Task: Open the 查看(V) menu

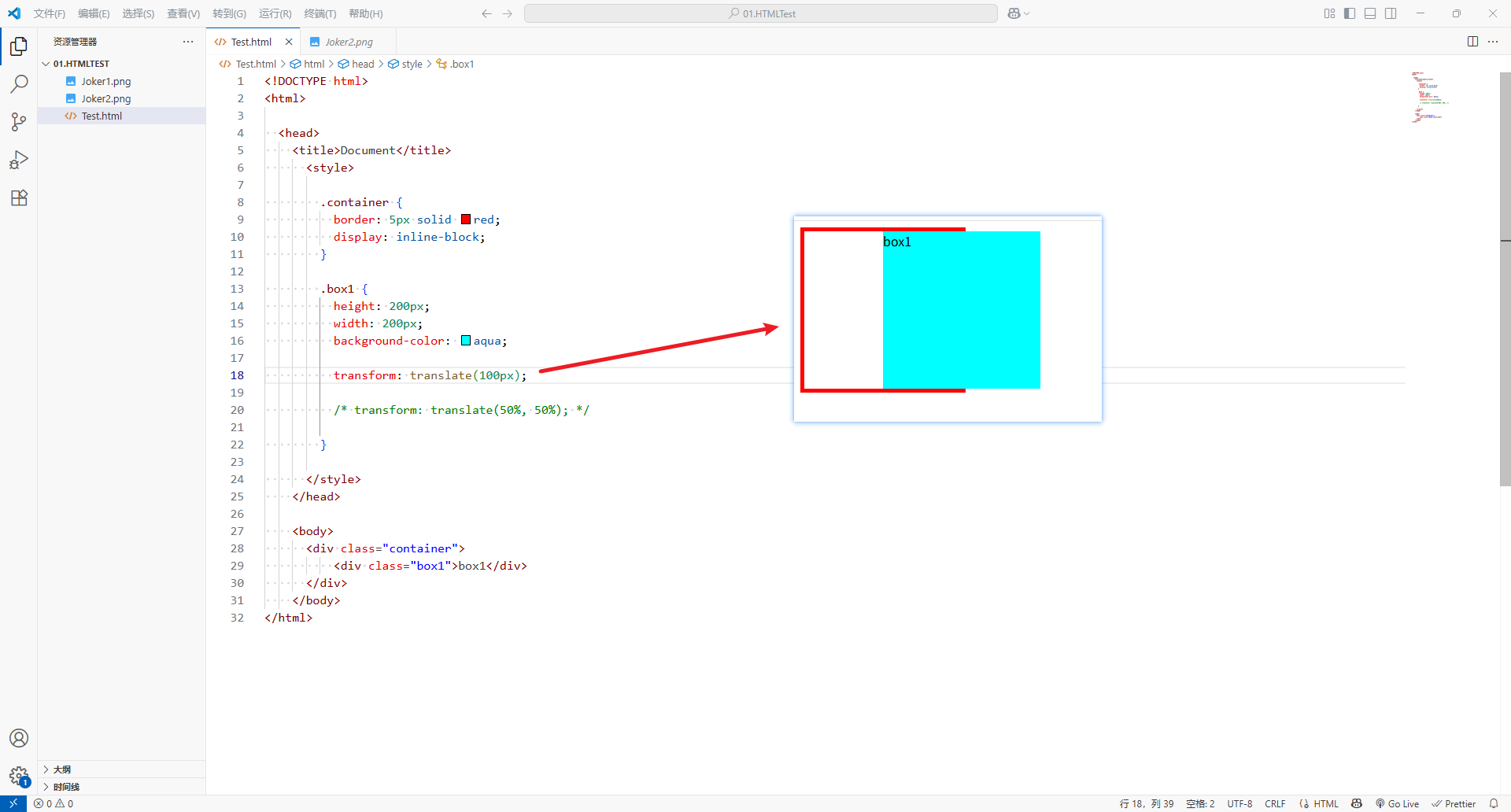Action: (x=183, y=13)
